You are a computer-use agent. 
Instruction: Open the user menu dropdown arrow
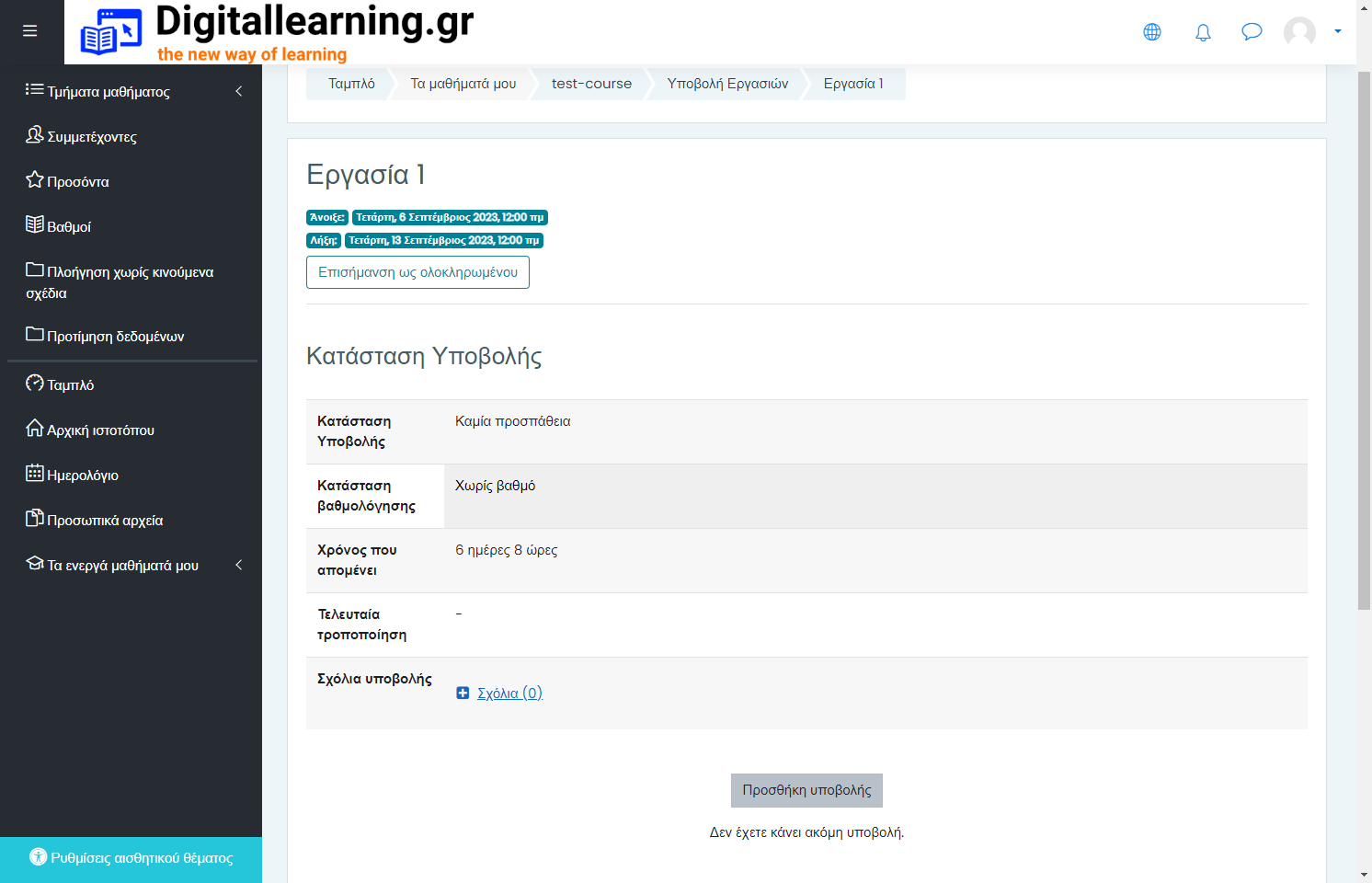[x=1338, y=31]
